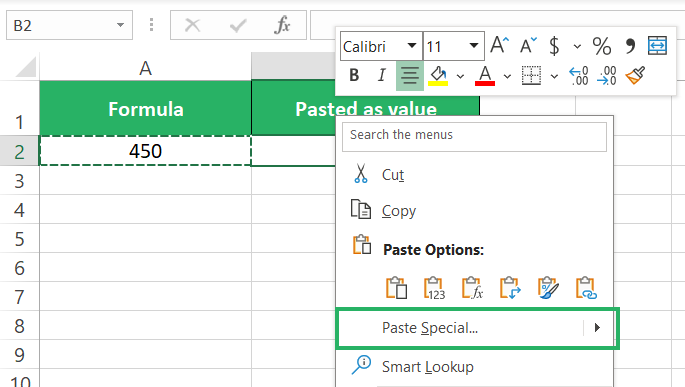Click the Enter checkmark in formula bar

tap(238, 25)
